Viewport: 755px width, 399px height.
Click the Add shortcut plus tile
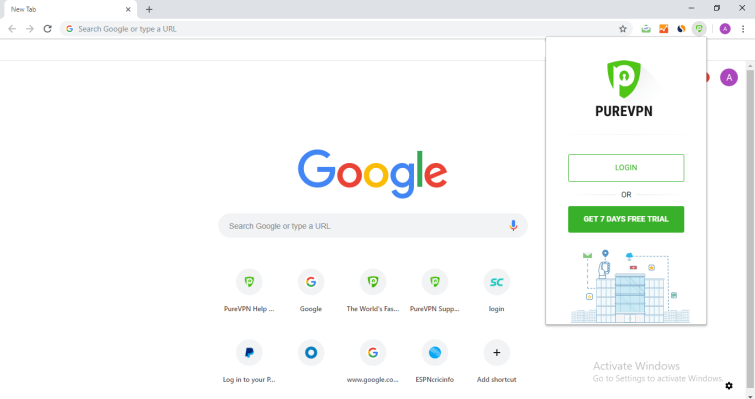pyautogui.click(x=496, y=361)
